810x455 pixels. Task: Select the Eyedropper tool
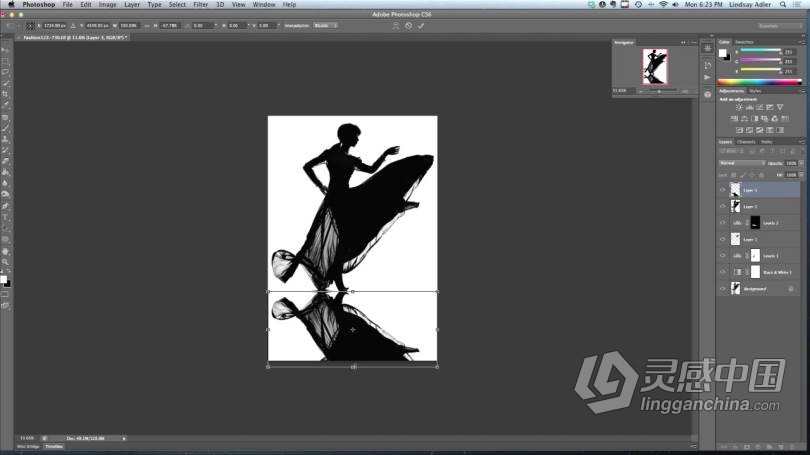[x=5, y=104]
